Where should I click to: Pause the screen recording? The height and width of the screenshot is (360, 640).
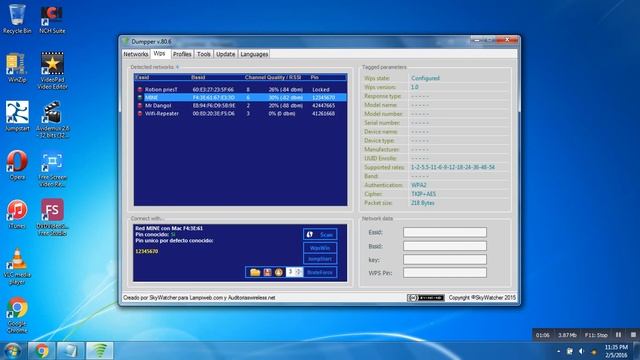(x=618, y=335)
